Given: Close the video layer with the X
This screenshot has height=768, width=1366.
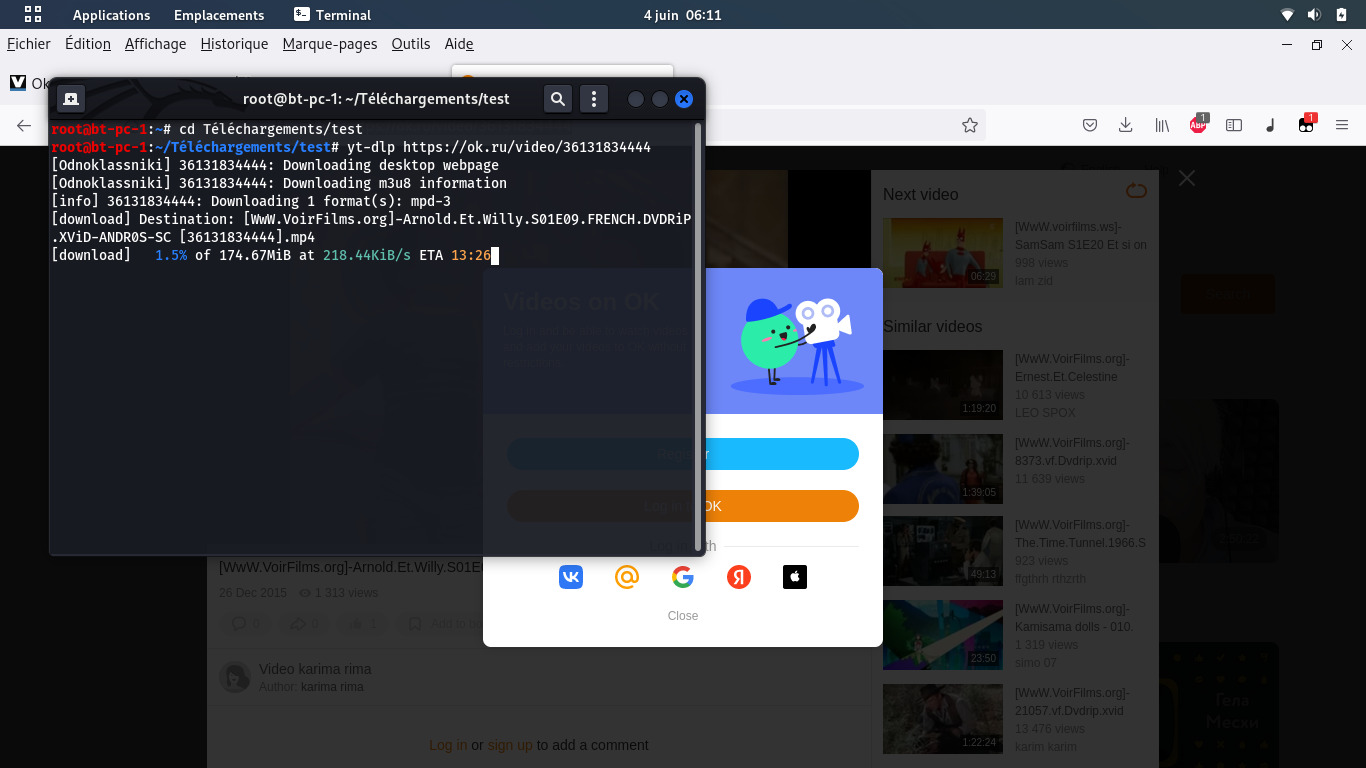Looking at the screenshot, I should tap(1187, 178).
